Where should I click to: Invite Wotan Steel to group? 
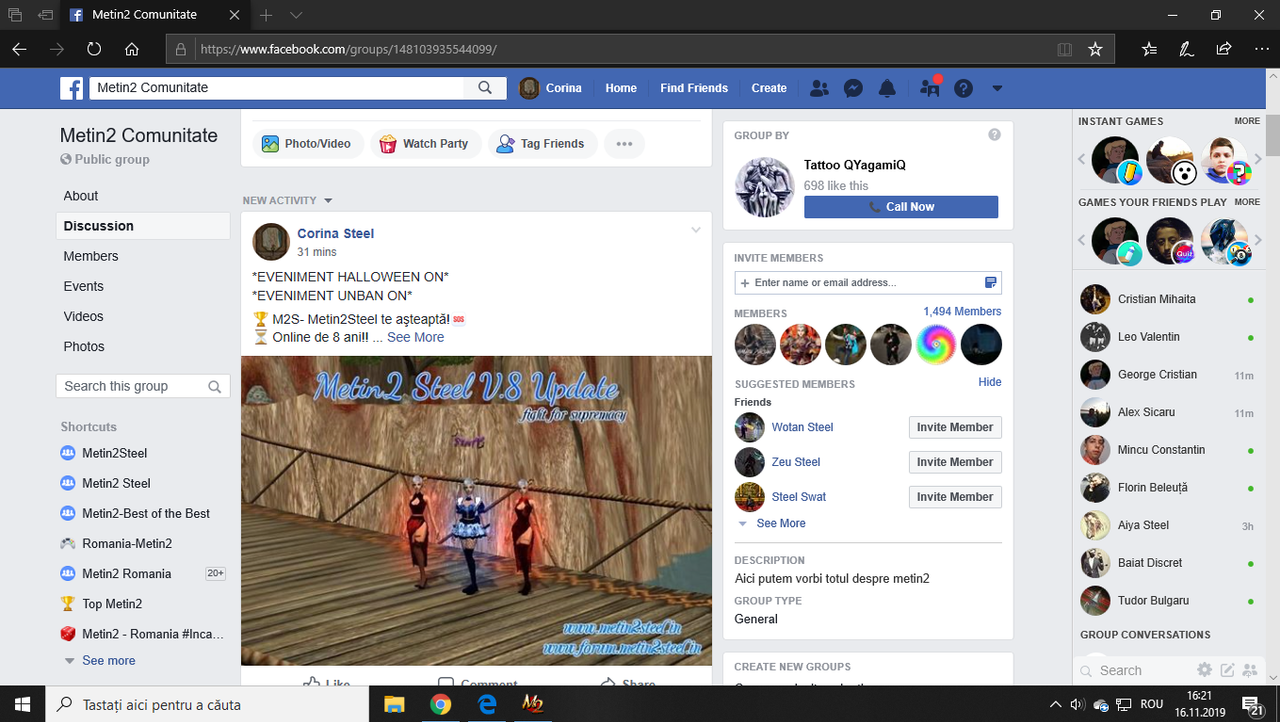pos(955,427)
